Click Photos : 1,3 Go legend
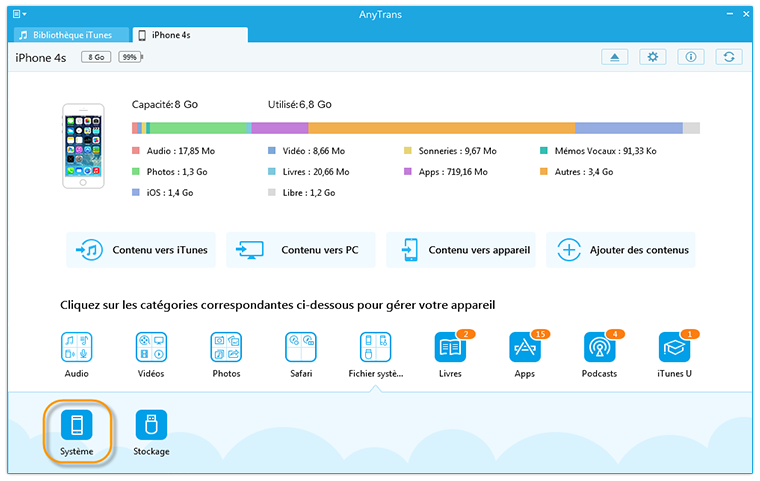This screenshot has height=481, width=760. click(170, 172)
